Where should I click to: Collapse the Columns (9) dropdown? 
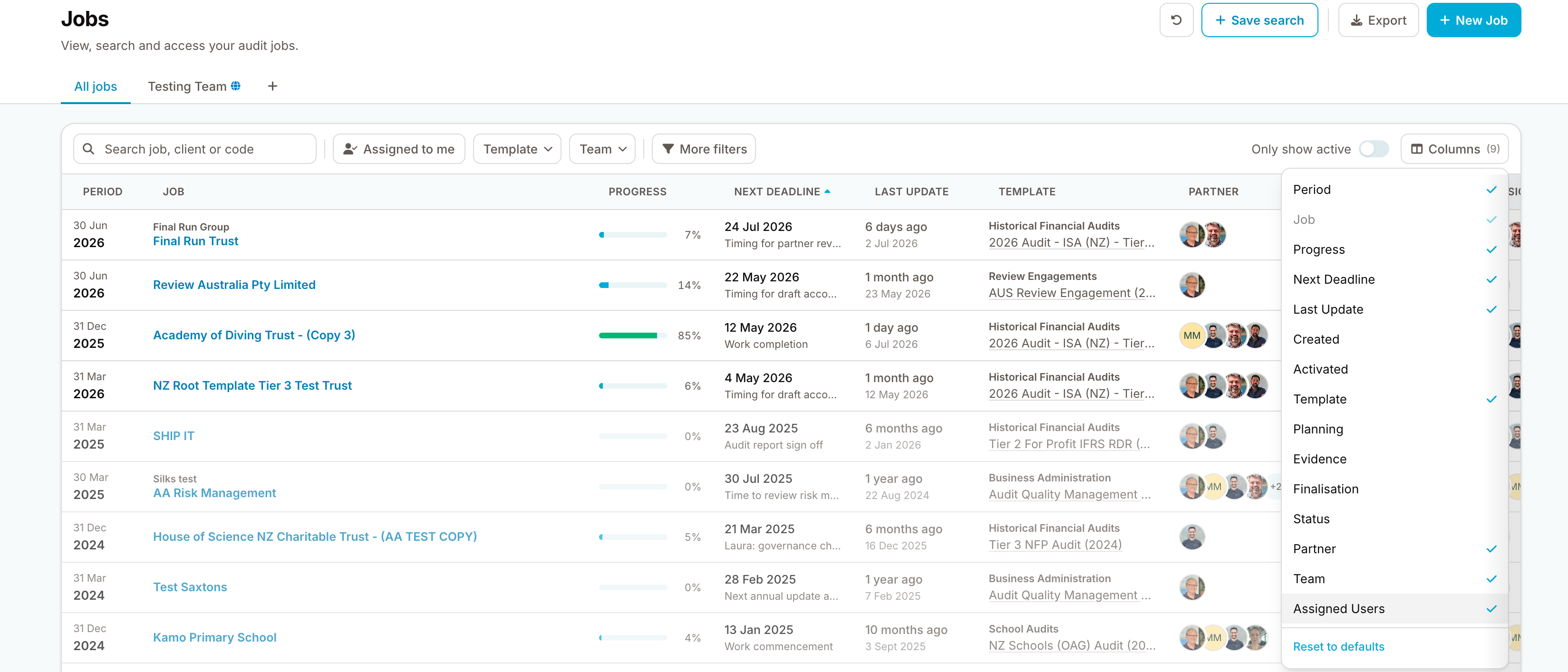[x=1454, y=149]
